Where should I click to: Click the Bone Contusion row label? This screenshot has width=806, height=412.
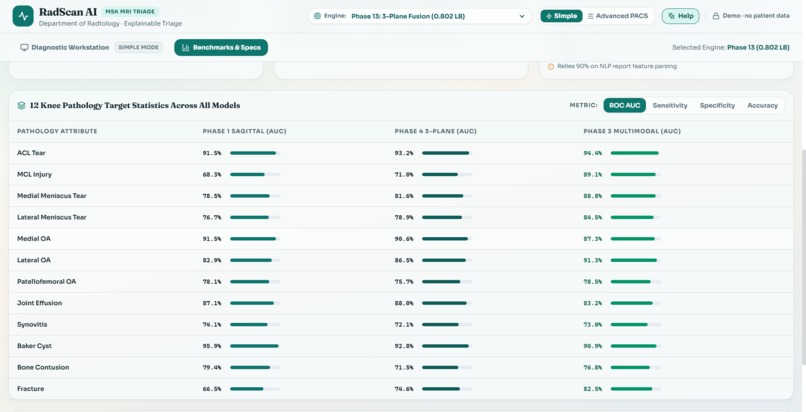click(43, 367)
